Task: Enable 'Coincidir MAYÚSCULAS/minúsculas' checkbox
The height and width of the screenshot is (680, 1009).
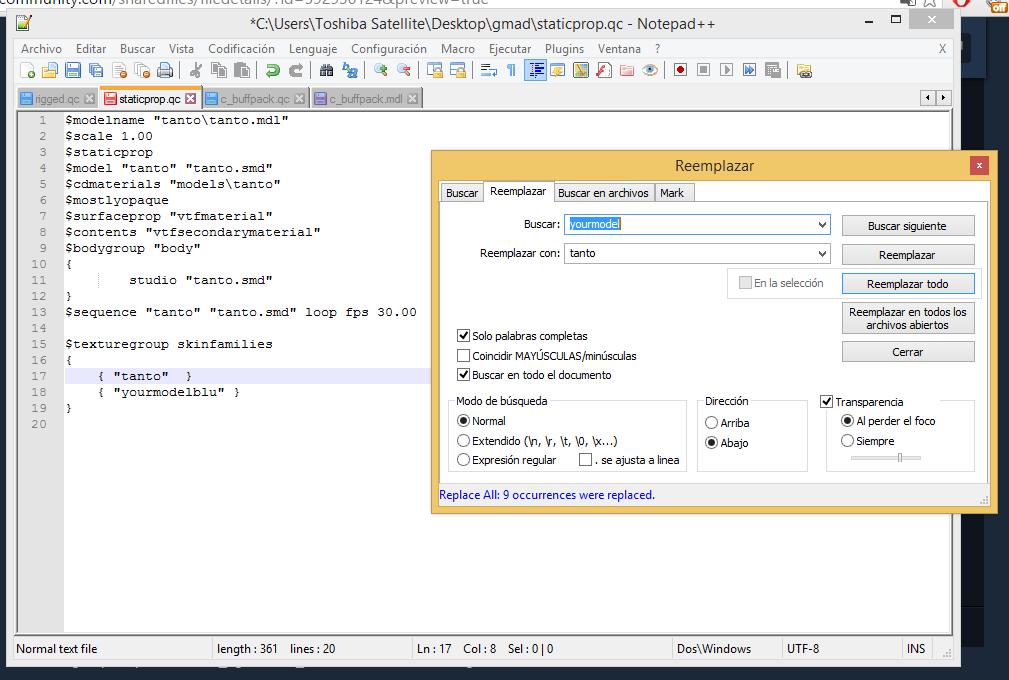Action: (464, 355)
